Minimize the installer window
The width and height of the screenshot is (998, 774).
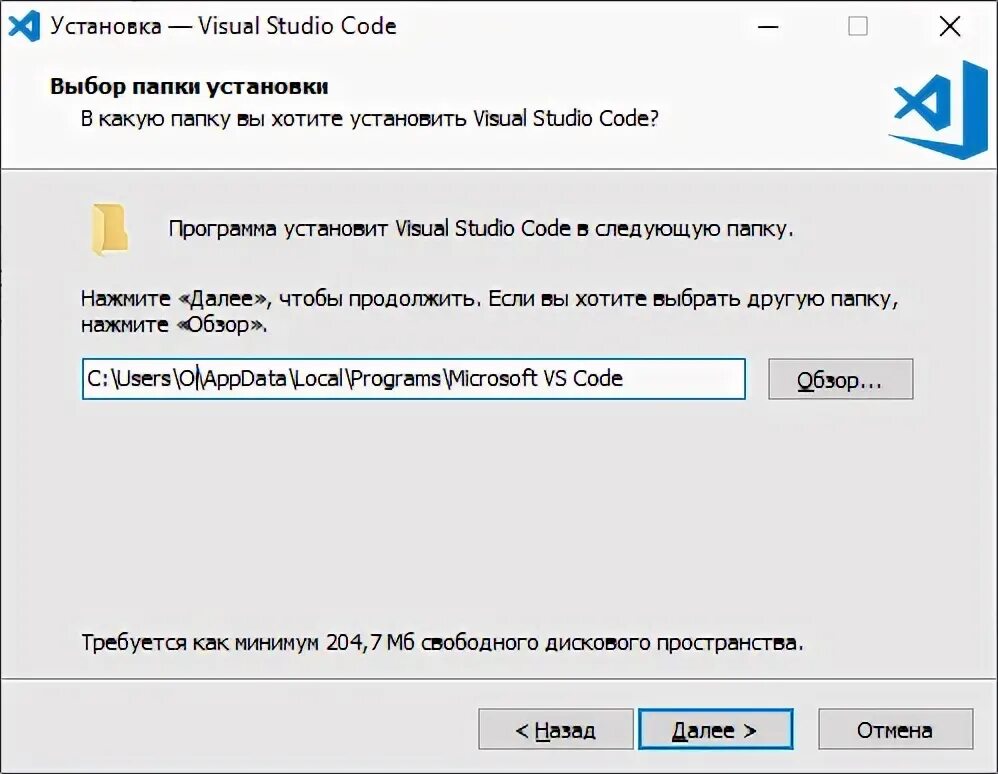point(768,27)
